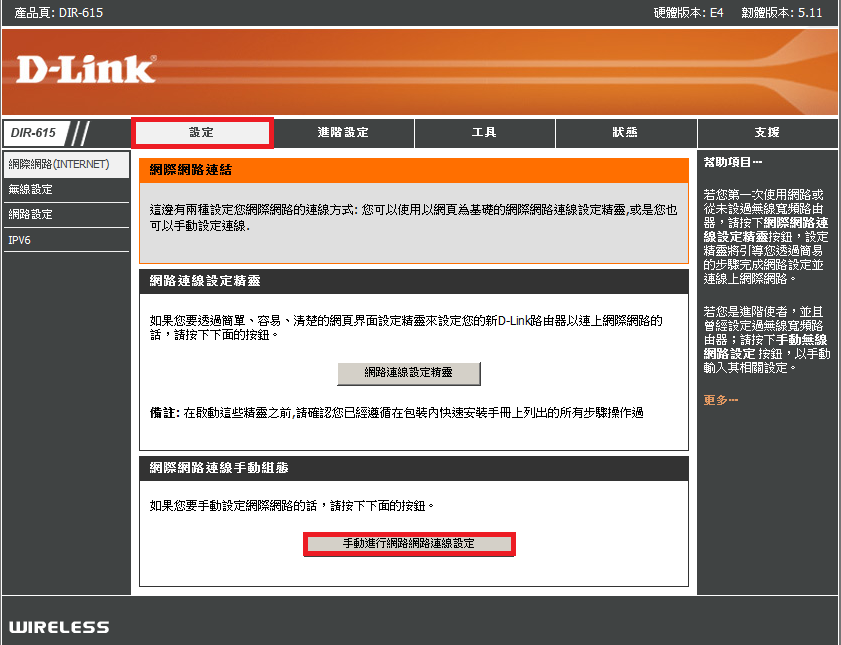Click the 幫助項目 heading in right panel
This screenshot has width=841, height=645.
[733, 162]
